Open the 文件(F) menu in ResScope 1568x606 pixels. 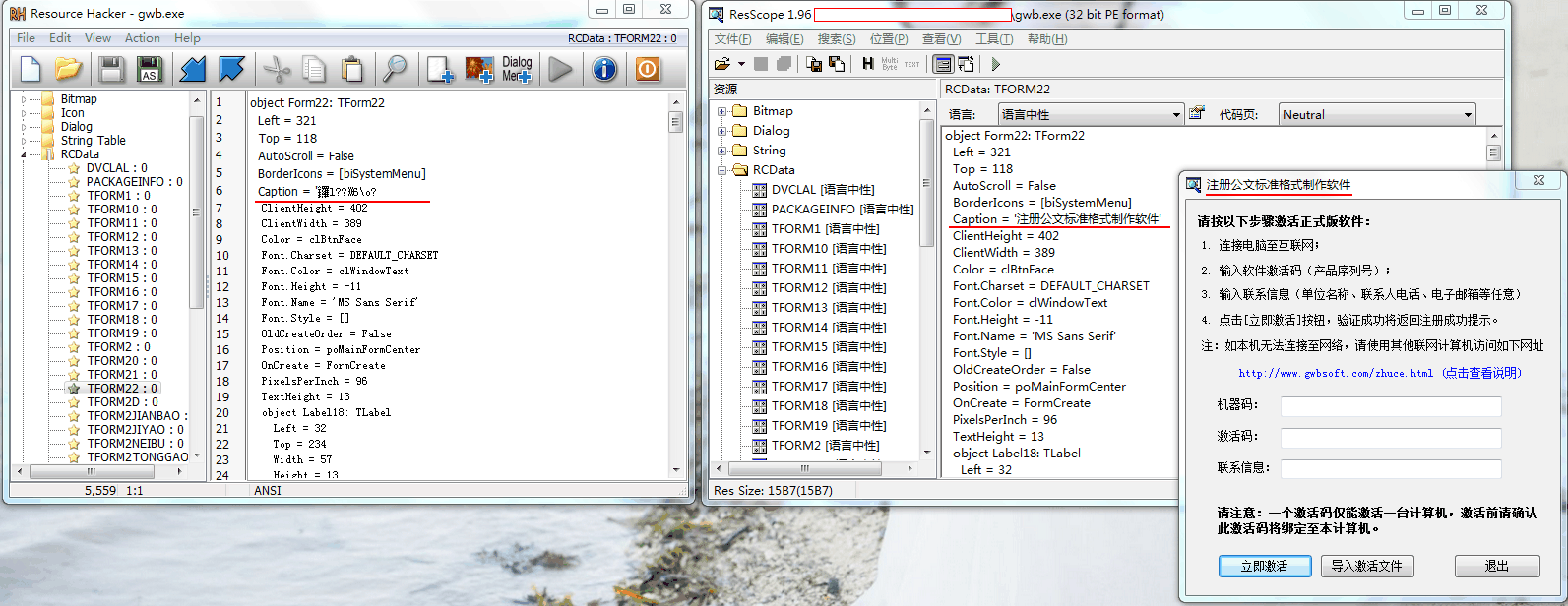(732, 39)
